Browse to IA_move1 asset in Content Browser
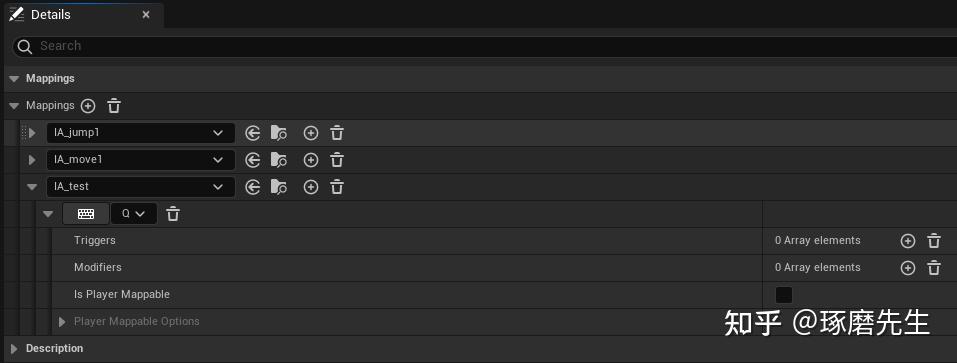This screenshot has height=363, width=957. [278, 160]
